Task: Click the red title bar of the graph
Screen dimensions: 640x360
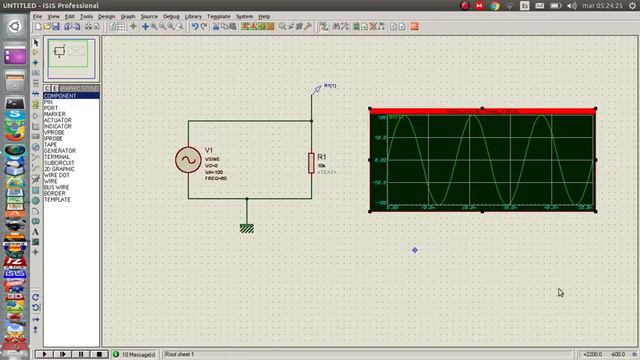Action: [482, 111]
